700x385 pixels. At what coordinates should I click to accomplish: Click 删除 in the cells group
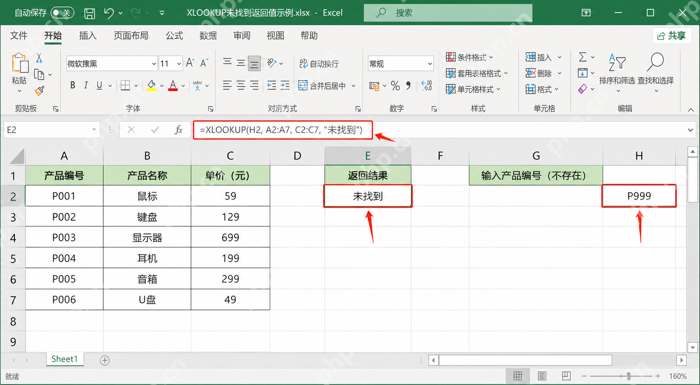(x=543, y=73)
